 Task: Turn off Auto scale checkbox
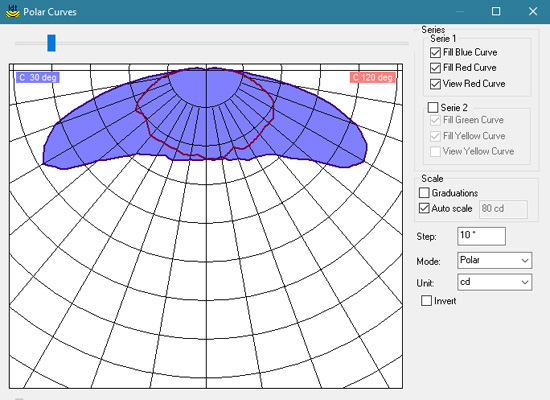click(x=424, y=208)
